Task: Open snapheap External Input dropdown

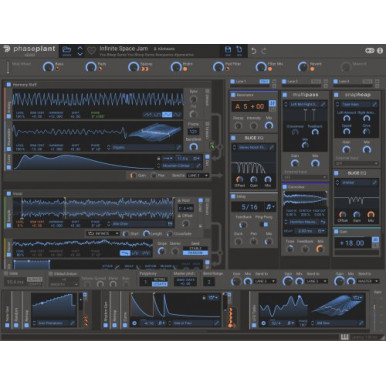Action: point(357,164)
